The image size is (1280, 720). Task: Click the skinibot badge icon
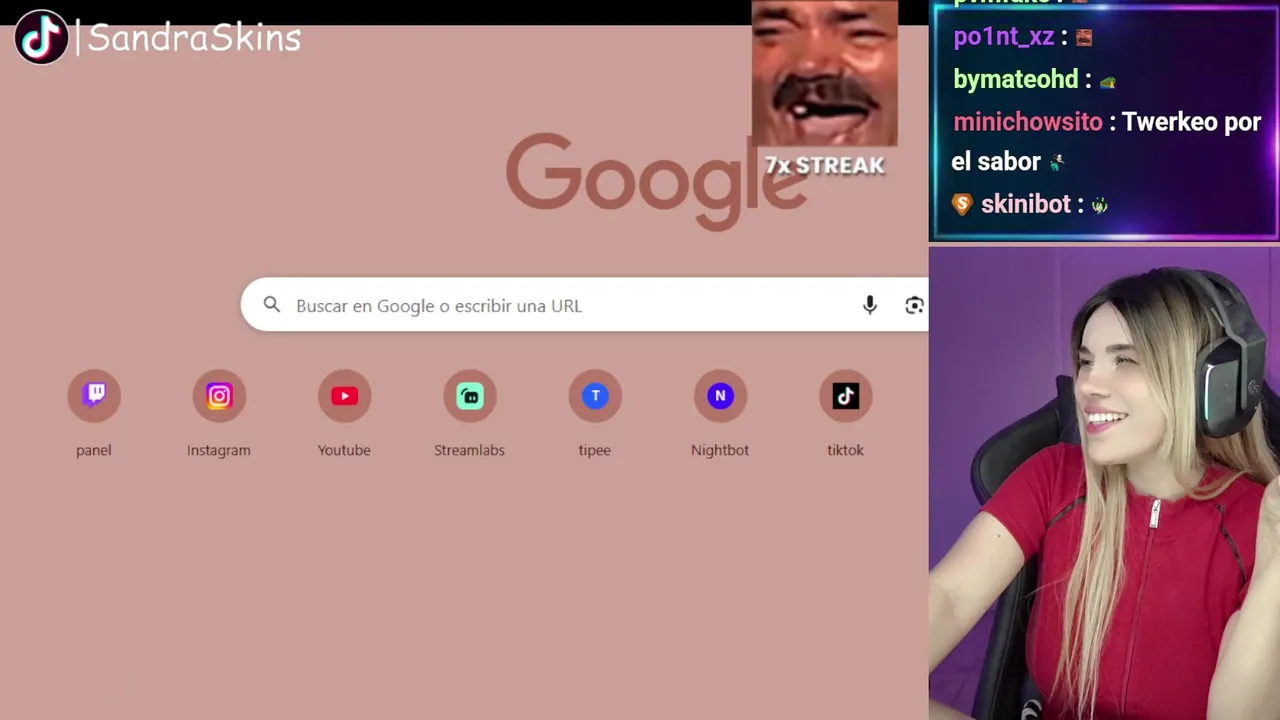click(x=962, y=204)
